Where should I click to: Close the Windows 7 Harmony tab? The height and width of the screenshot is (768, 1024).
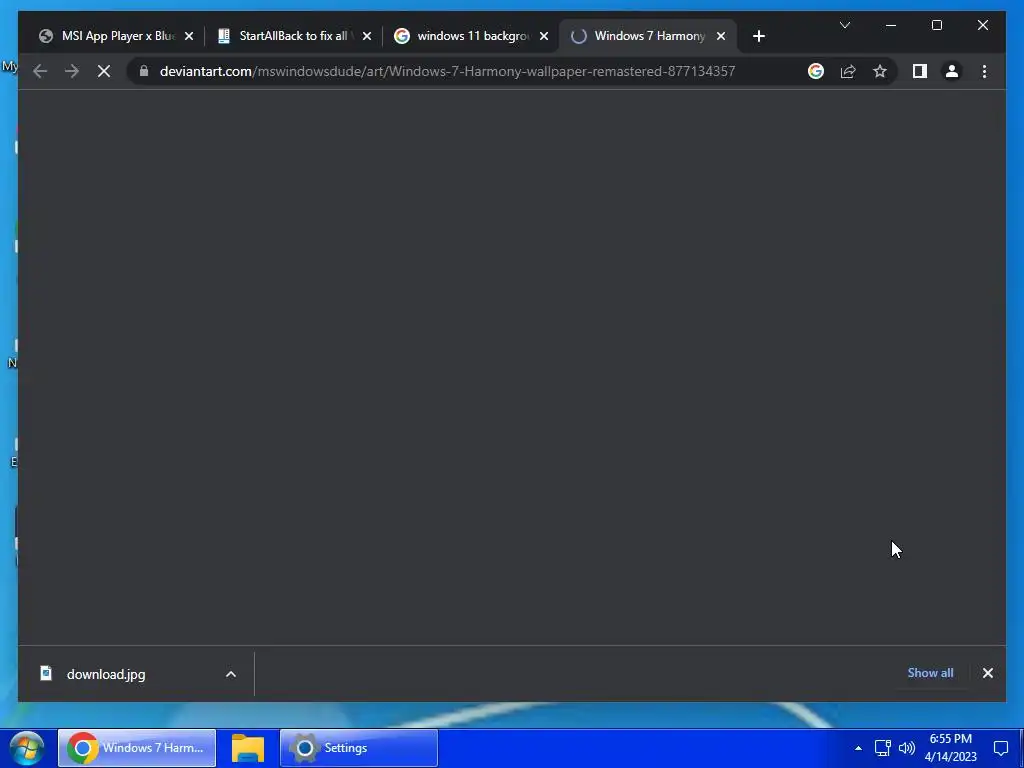coord(721,37)
